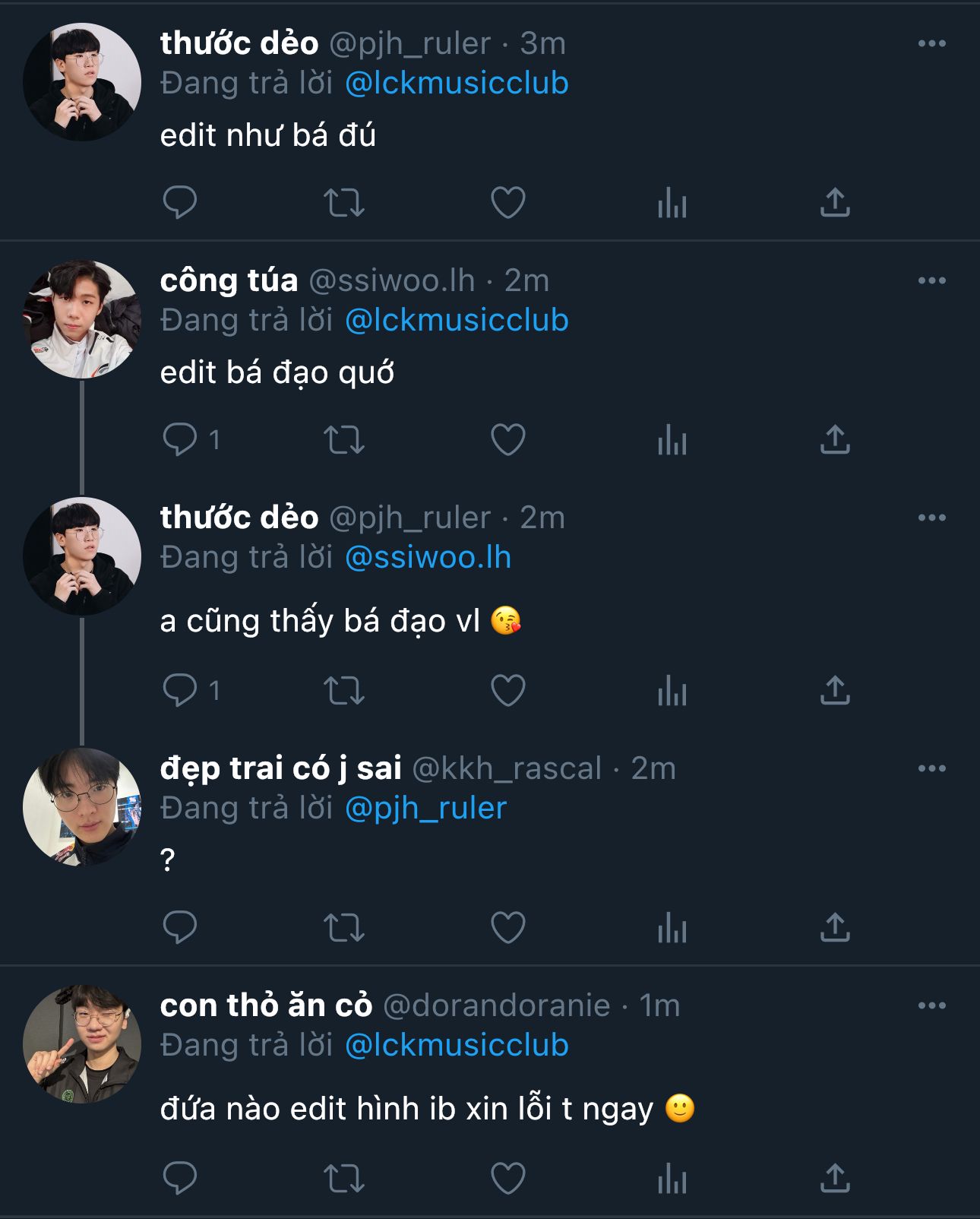Reply to con thỏ ăn cỏ's tweet
Viewport: 980px width, 1219px height.
pos(180,1179)
